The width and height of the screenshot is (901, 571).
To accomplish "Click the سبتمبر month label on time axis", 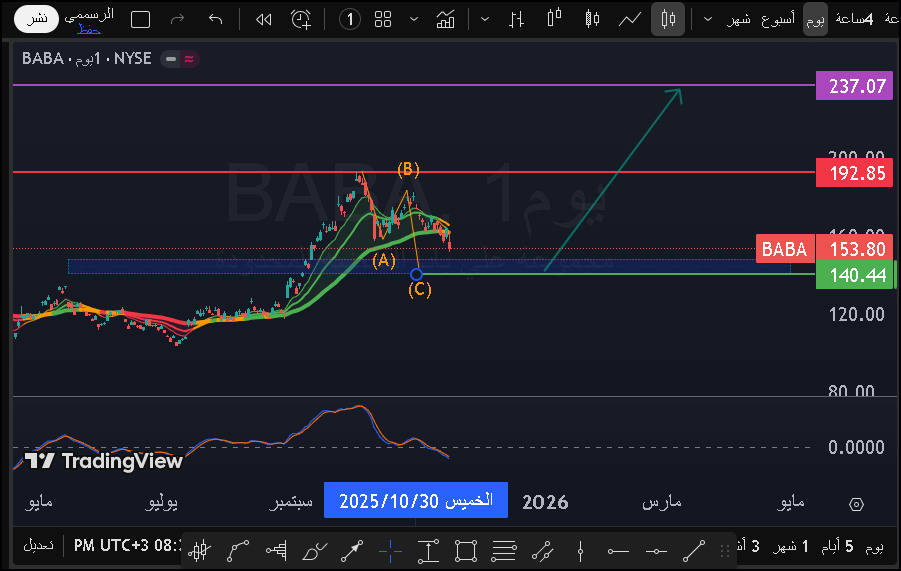I will click(291, 502).
